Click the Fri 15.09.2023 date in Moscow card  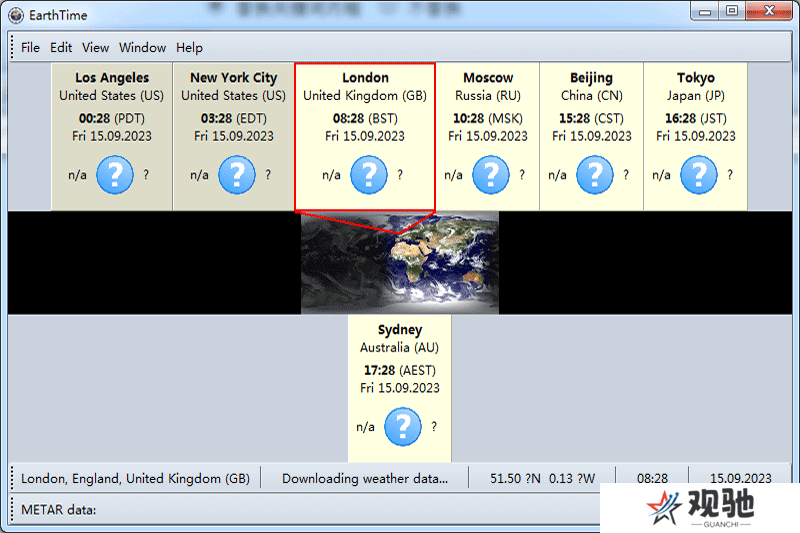coord(488,136)
